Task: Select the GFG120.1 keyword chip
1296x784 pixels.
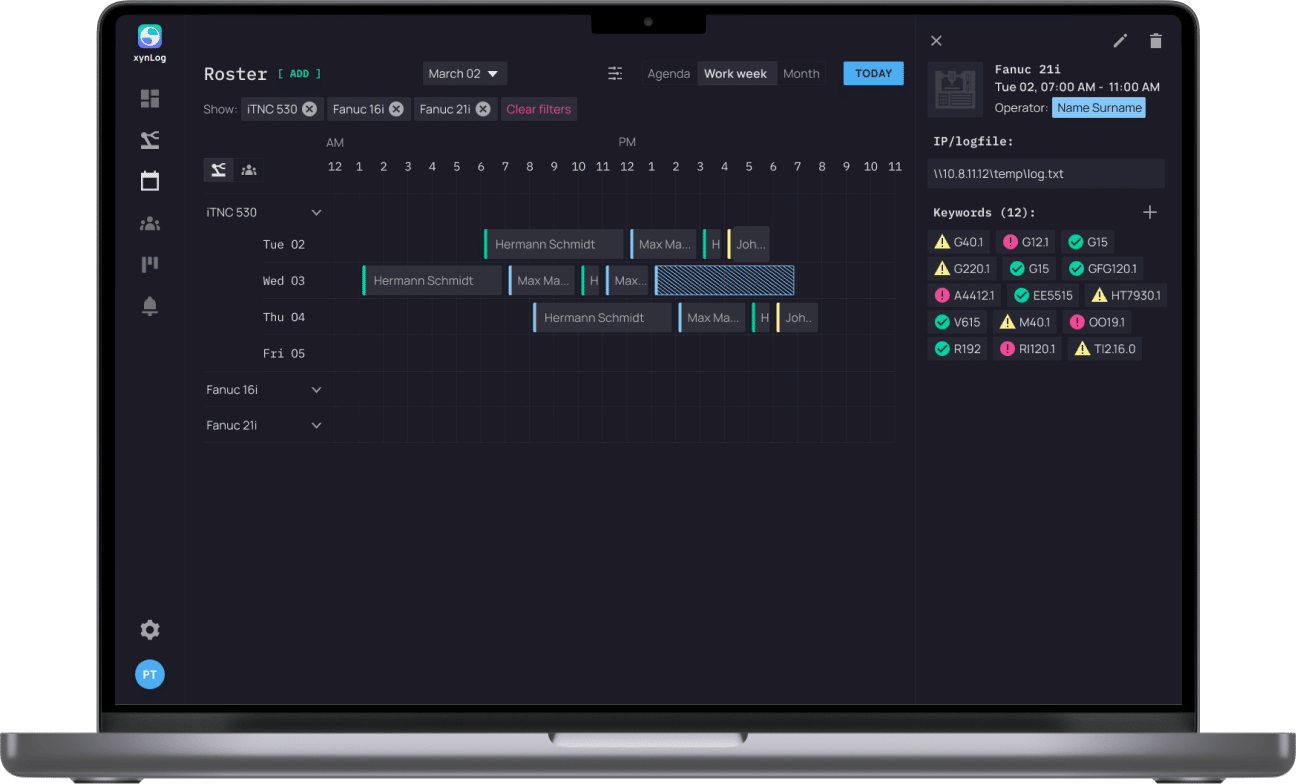Action: coord(1102,268)
